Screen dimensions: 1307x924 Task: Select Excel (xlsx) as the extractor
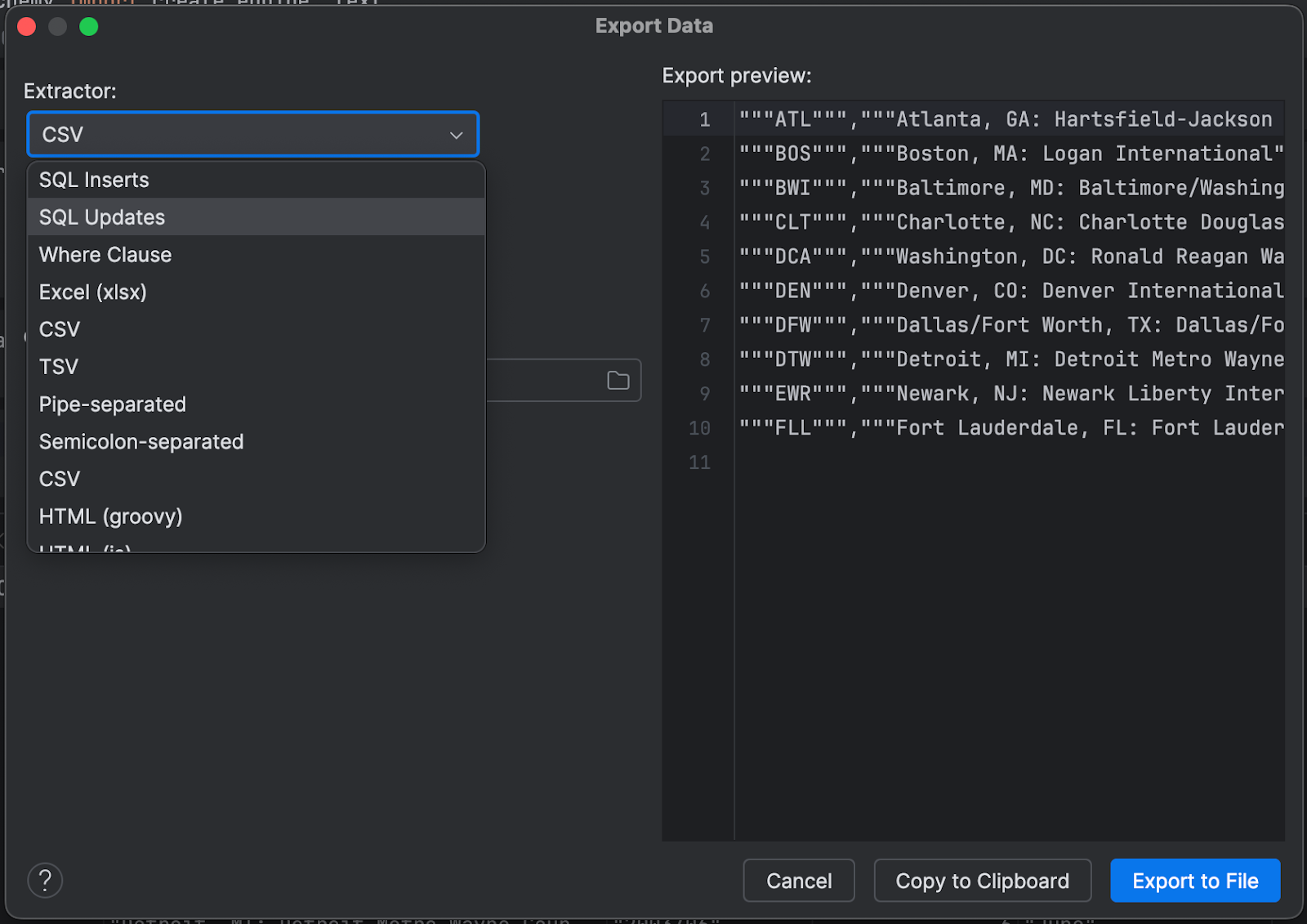(x=93, y=292)
